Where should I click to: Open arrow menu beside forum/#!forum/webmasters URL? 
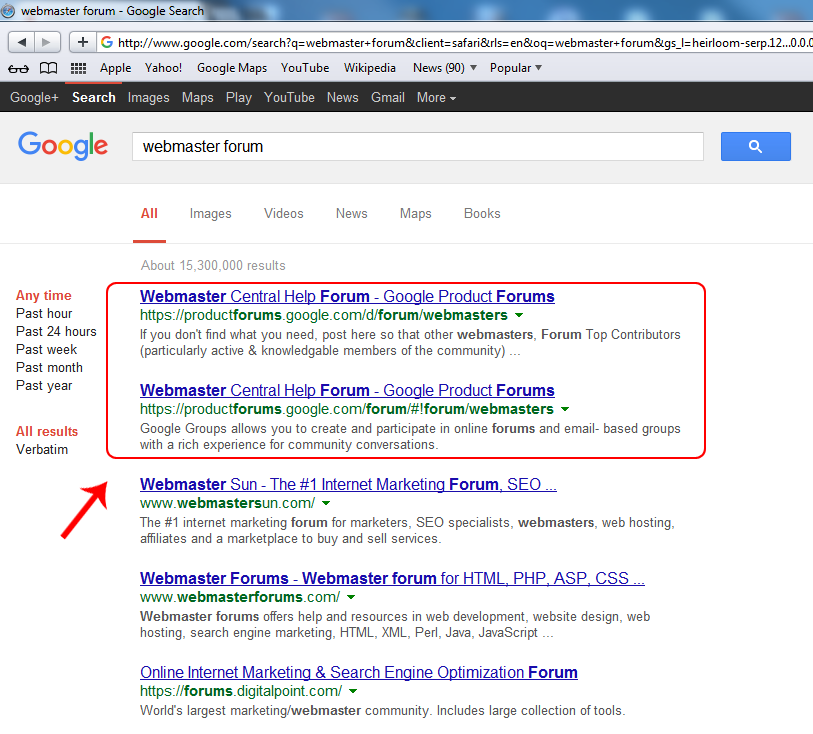[565, 409]
